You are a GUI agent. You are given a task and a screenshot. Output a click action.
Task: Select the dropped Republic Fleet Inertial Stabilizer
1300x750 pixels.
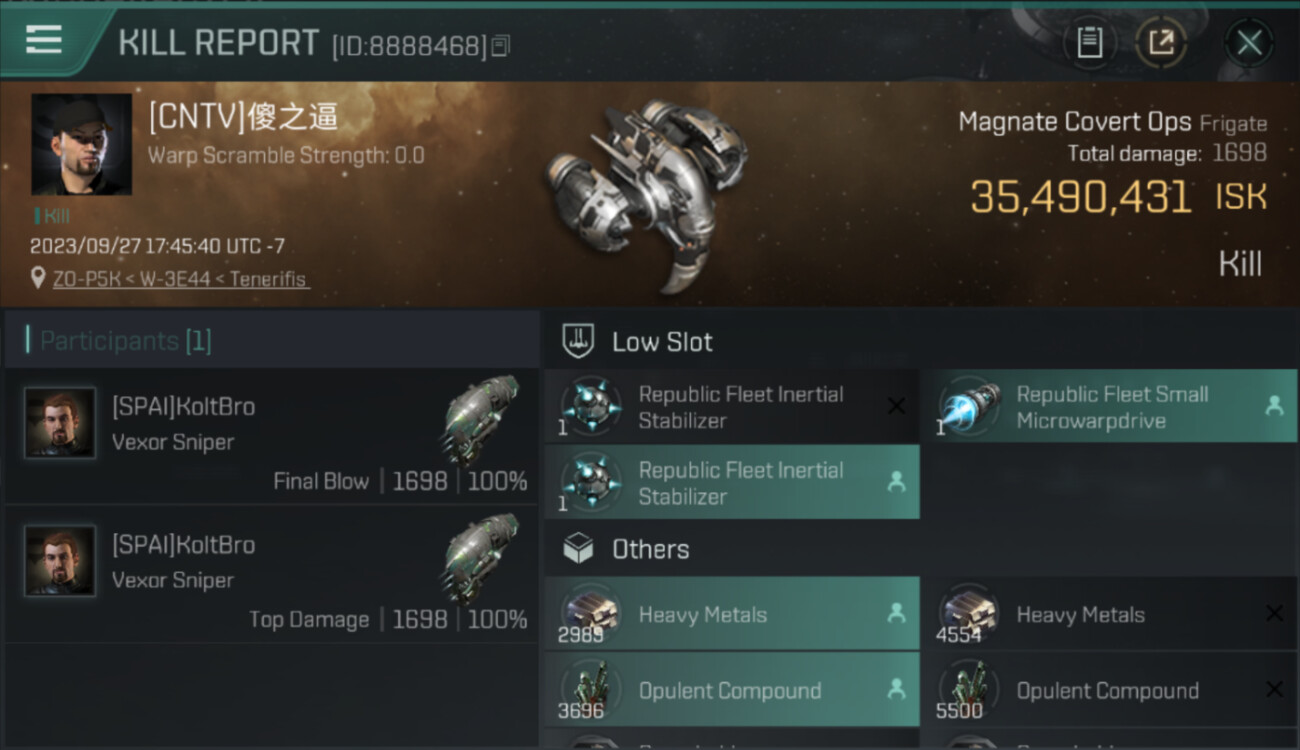[x=731, y=483]
